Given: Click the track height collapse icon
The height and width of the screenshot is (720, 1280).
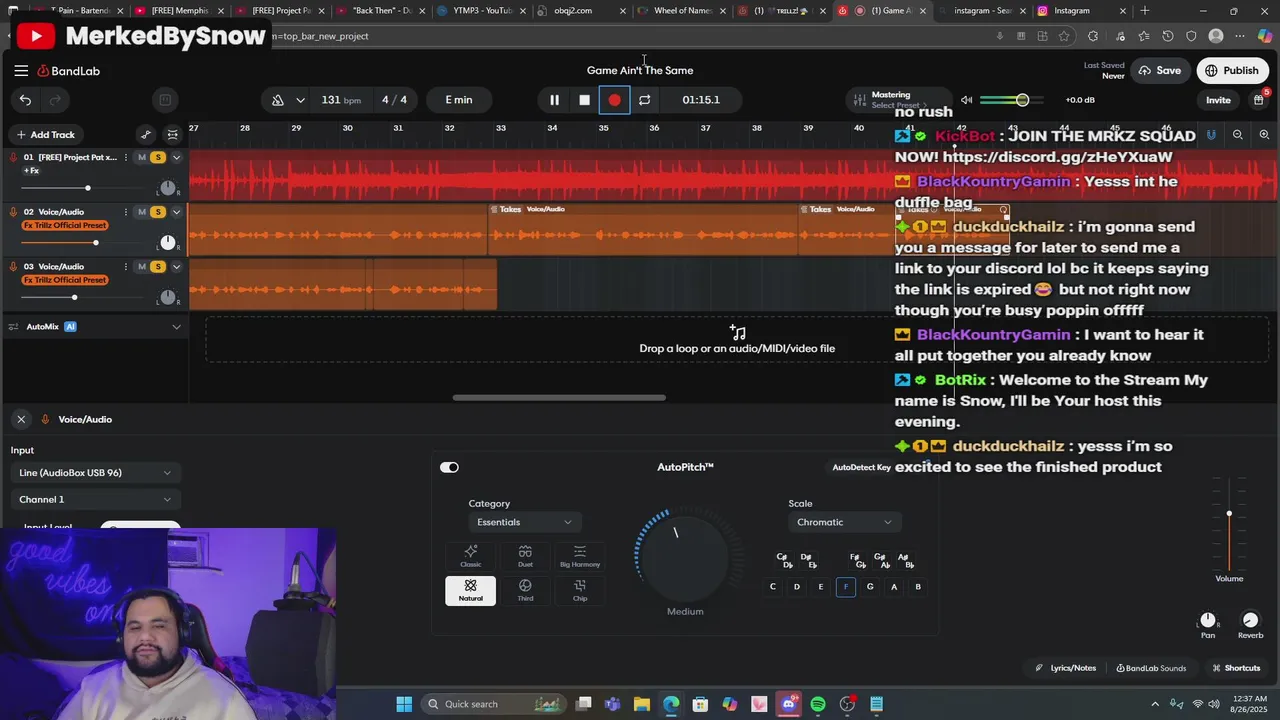Looking at the screenshot, I should tap(173, 135).
